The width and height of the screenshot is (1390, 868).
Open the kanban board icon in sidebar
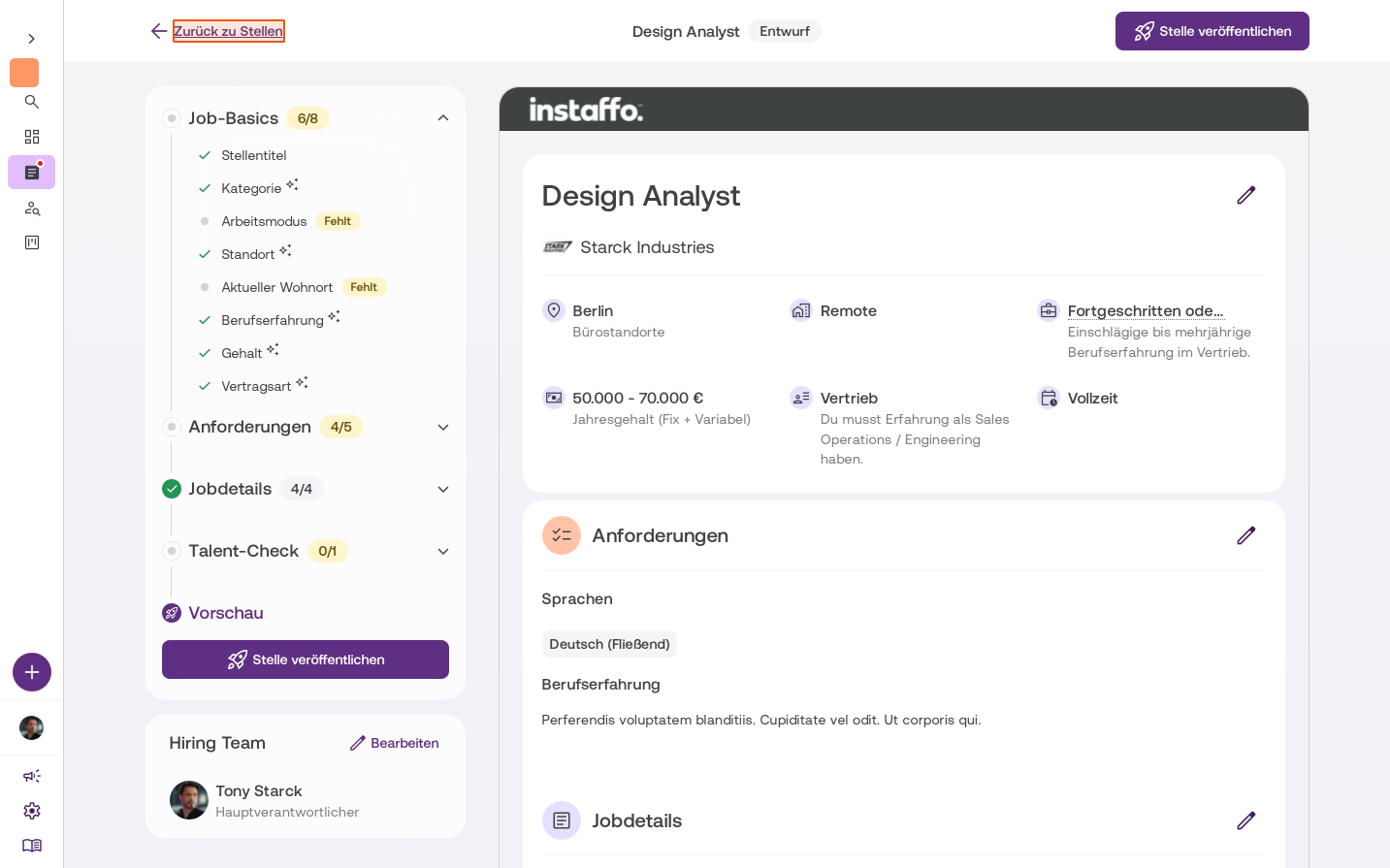(32, 242)
